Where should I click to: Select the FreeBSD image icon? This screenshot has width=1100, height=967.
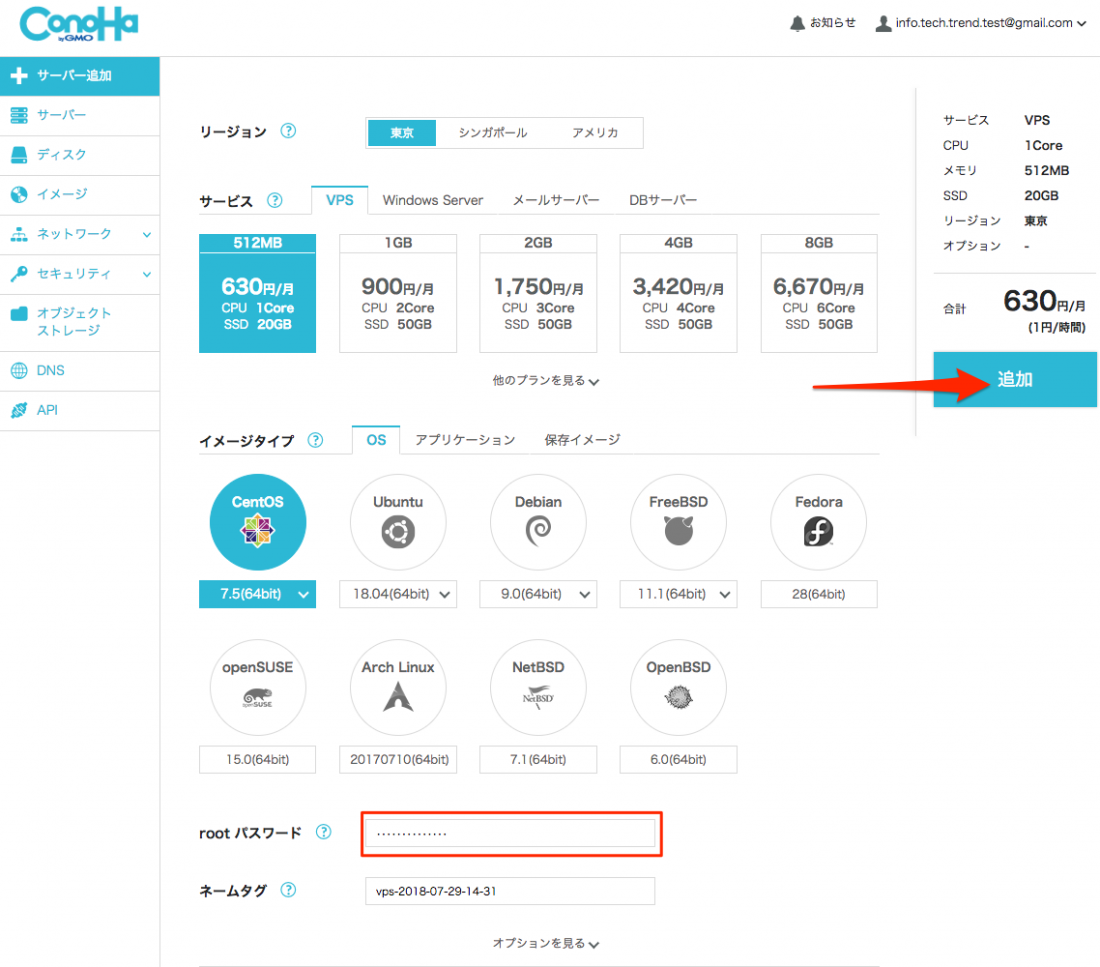[678, 522]
